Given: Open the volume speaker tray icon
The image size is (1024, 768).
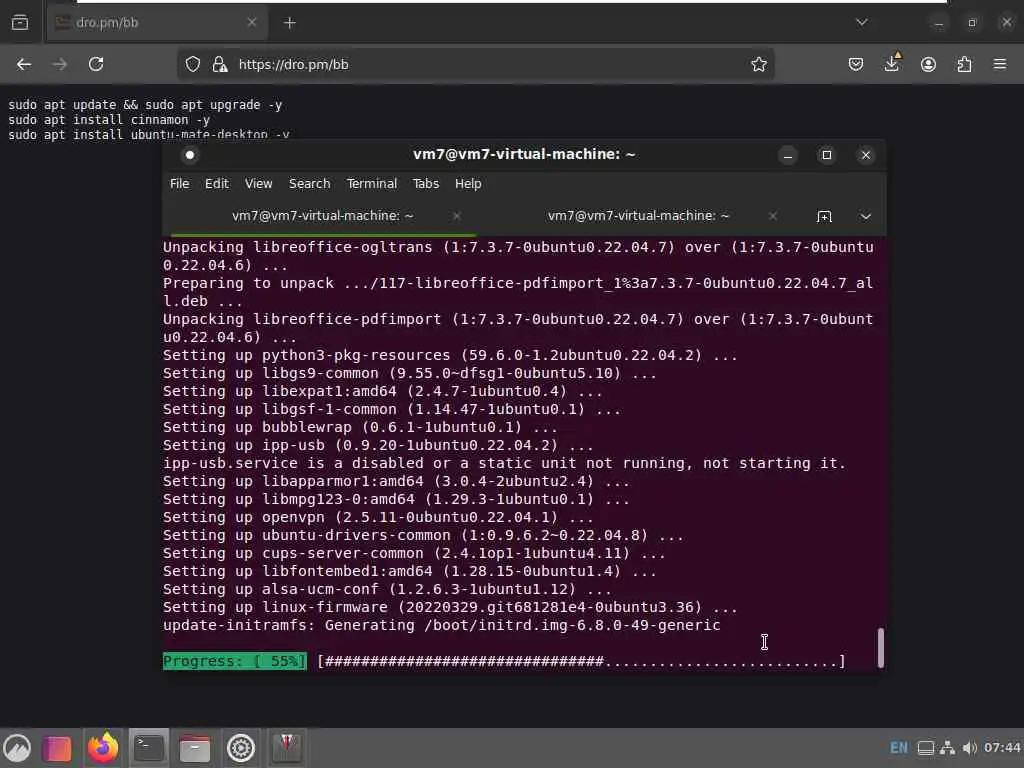Looking at the screenshot, I should [970, 748].
